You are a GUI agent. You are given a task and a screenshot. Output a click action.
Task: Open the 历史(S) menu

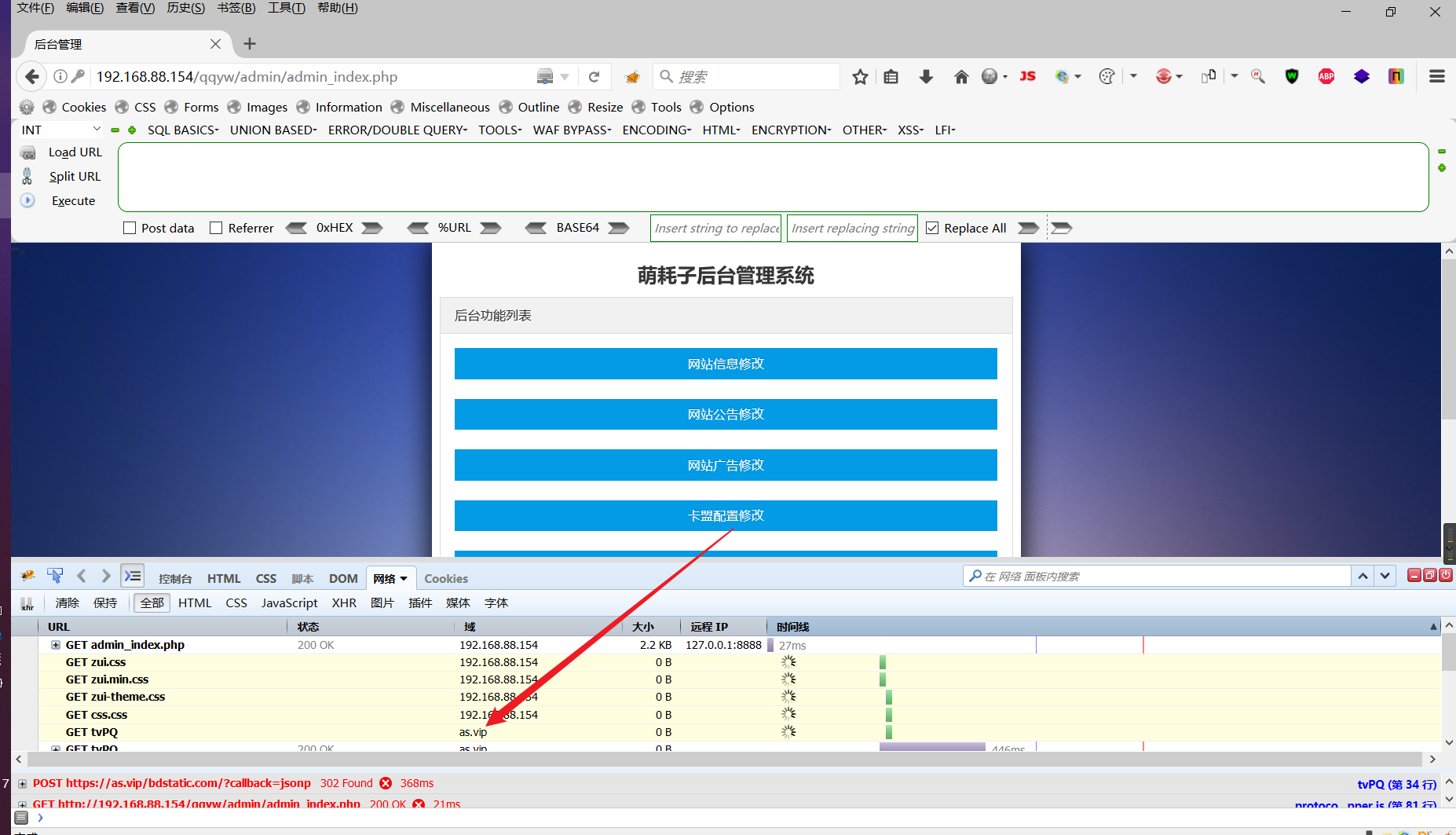pyautogui.click(x=185, y=8)
